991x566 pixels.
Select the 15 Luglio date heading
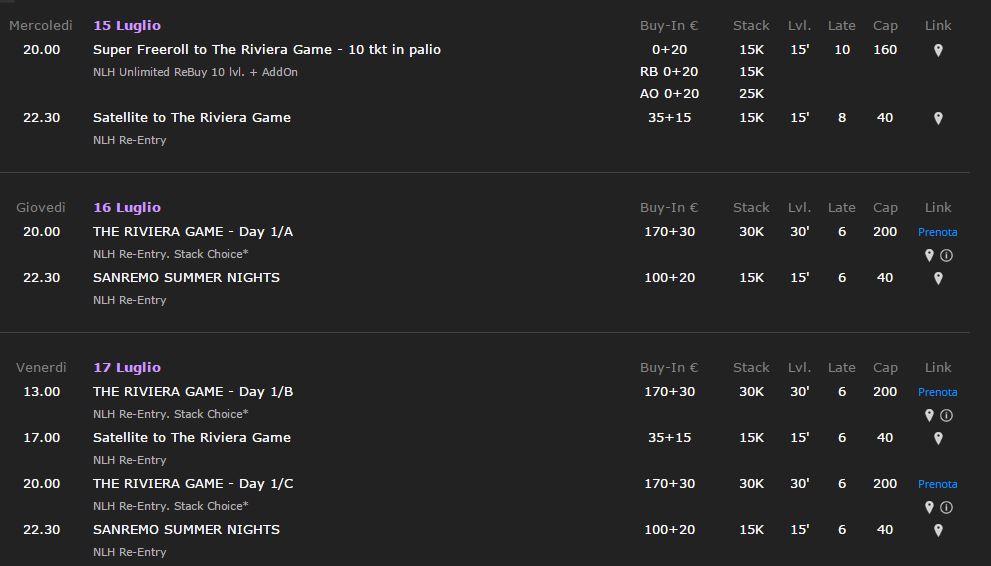click(x=127, y=26)
